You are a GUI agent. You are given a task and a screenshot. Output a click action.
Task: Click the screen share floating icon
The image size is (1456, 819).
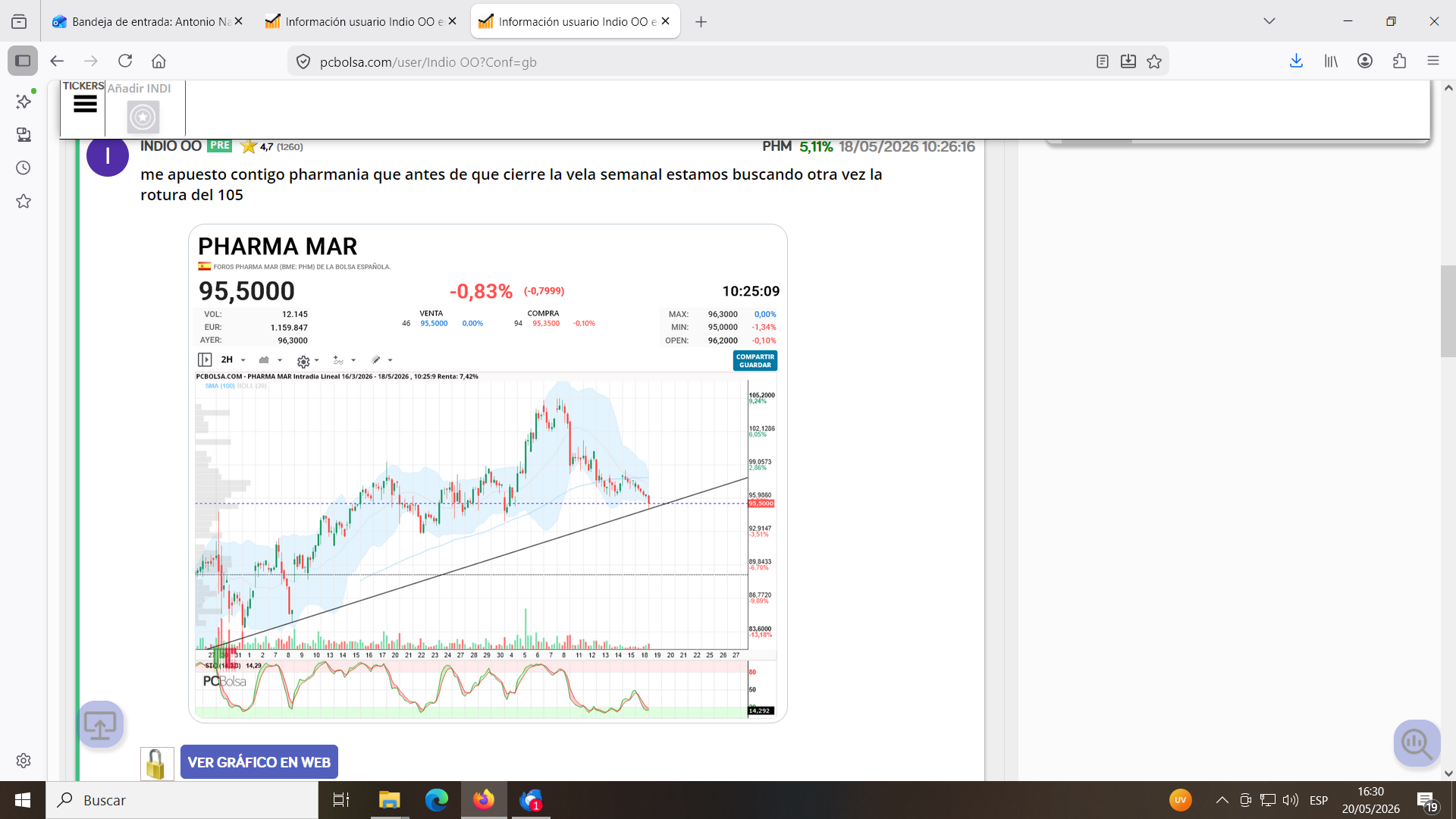point(100,725)
